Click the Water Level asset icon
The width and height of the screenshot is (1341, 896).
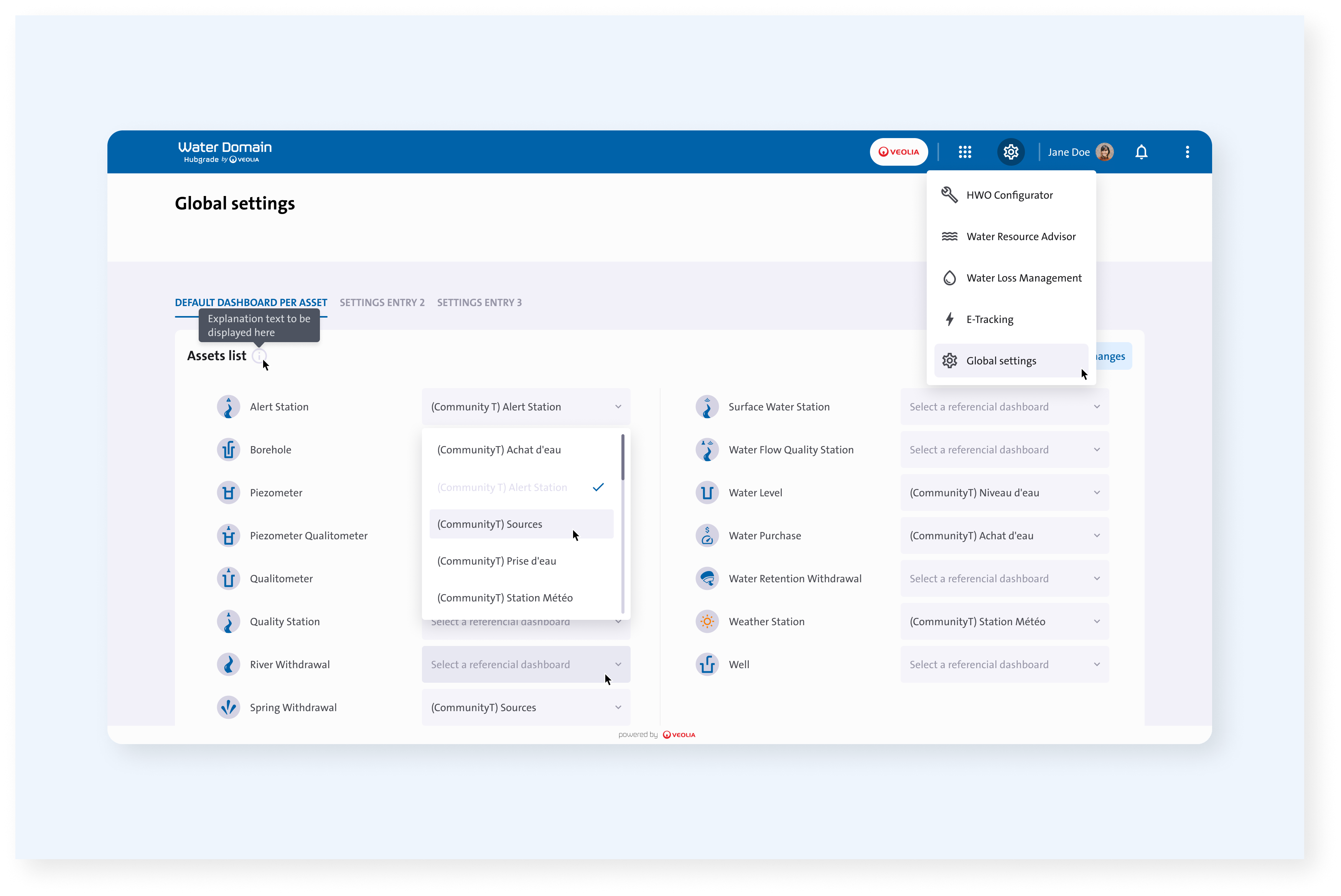pos(707,492)
